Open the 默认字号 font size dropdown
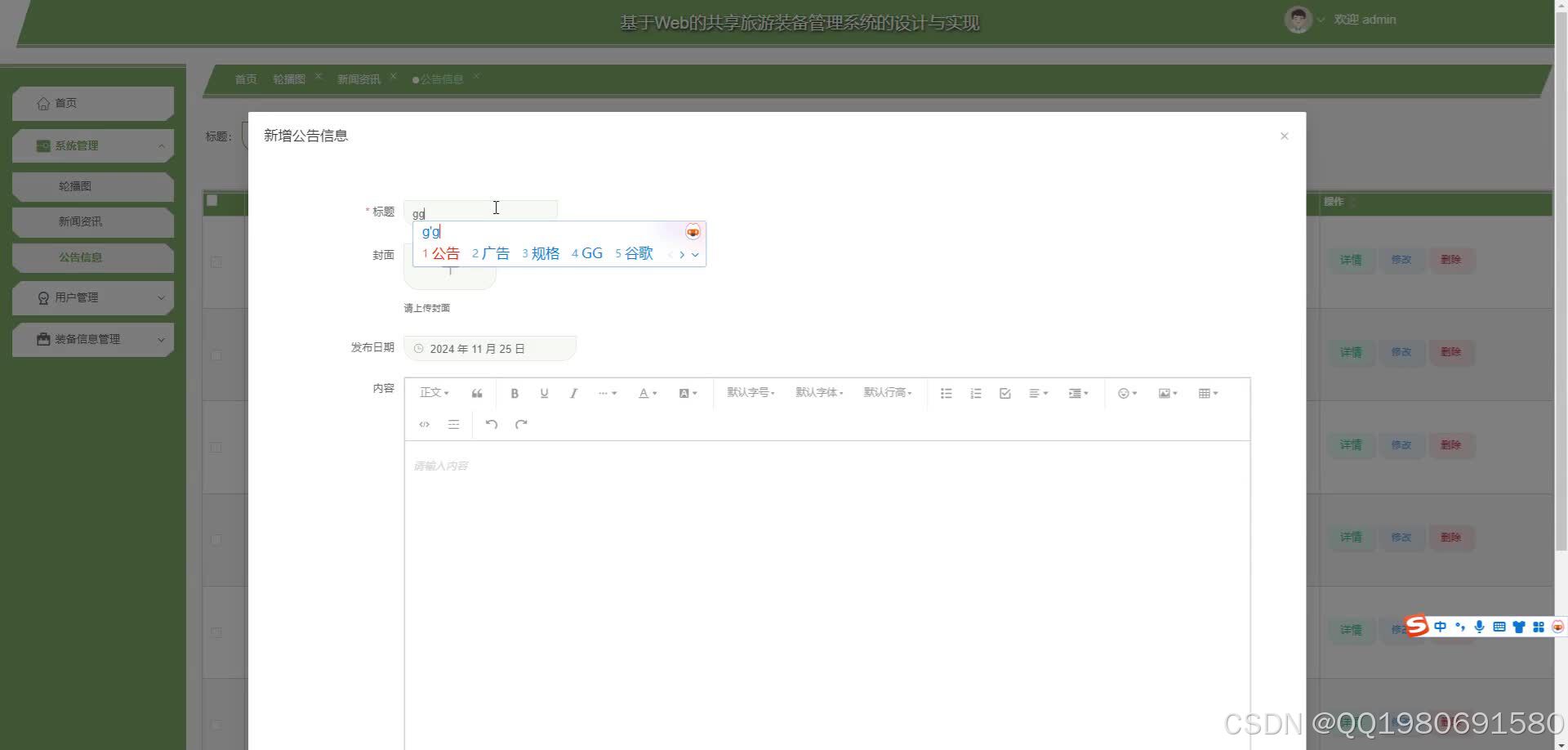This screenshot has height=750, width=1568. 751,393
